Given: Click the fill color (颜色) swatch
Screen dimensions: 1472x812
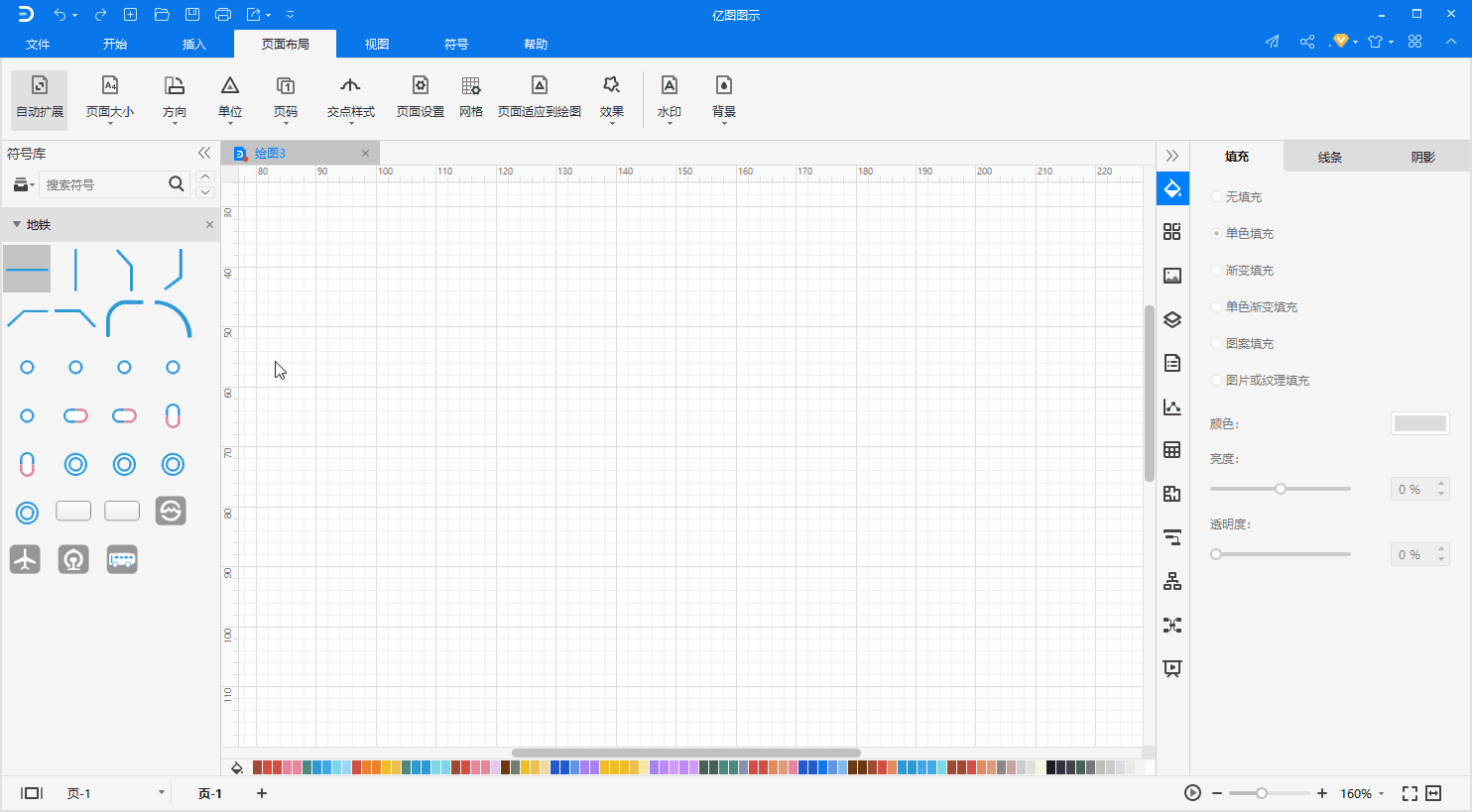Looking at the screenshot, I should coord(1420,423).
